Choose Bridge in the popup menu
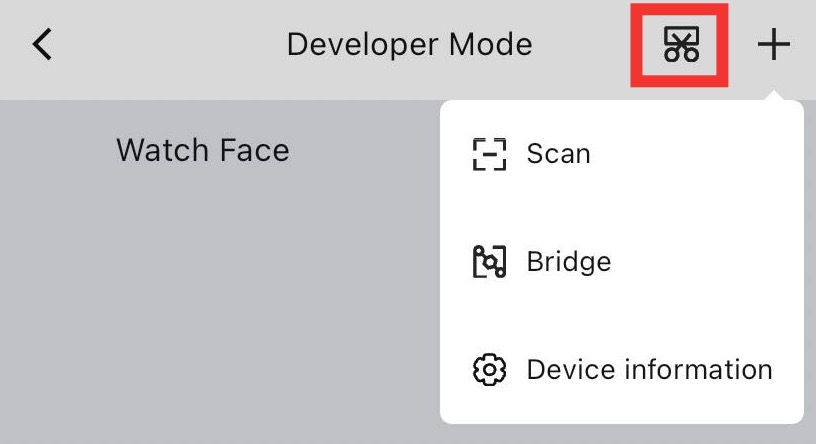The height and width of the screenshot is (444, 816). tap(621, 262)
